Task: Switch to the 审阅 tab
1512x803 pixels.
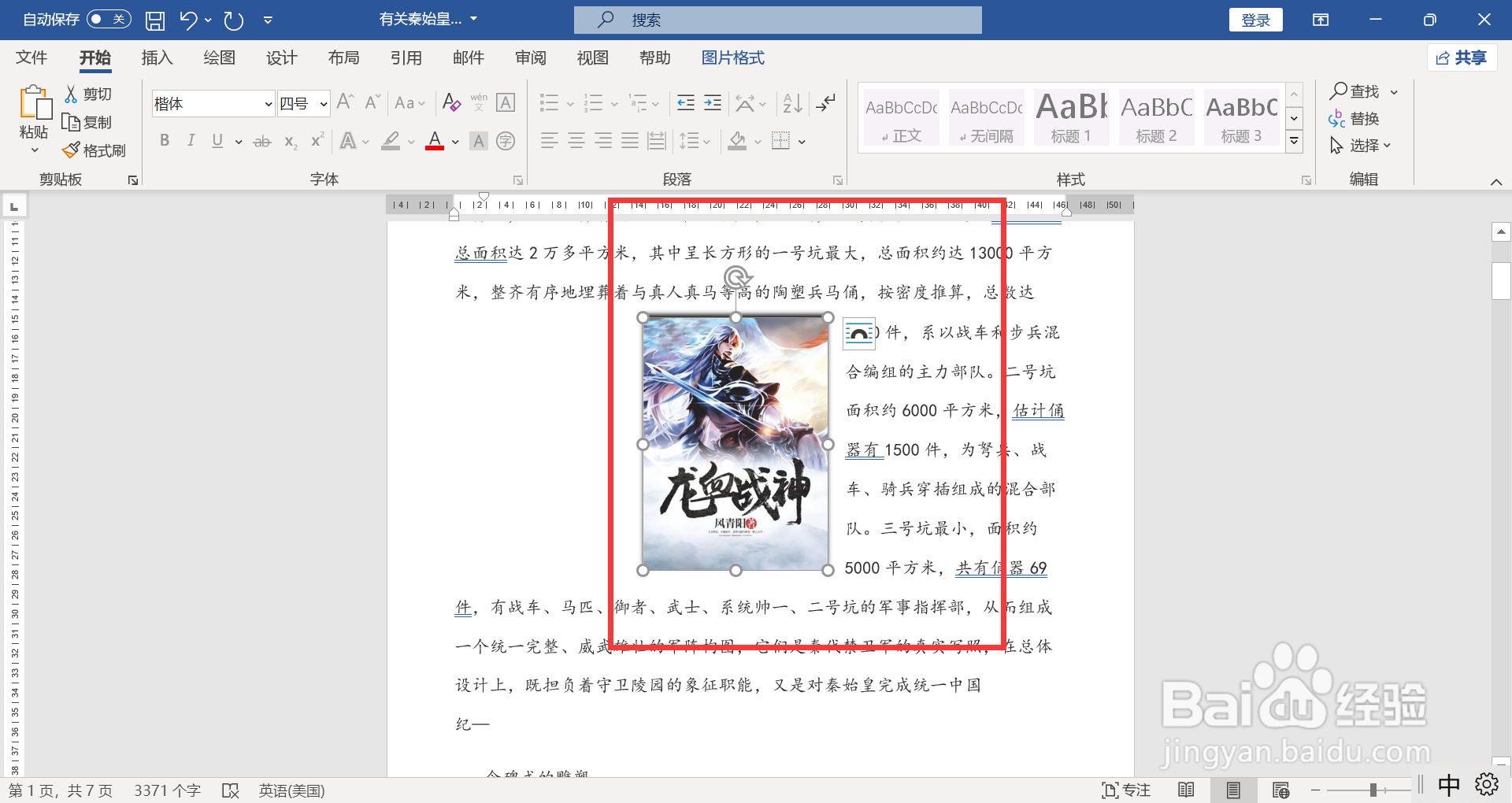Action: tap(530, 57)
